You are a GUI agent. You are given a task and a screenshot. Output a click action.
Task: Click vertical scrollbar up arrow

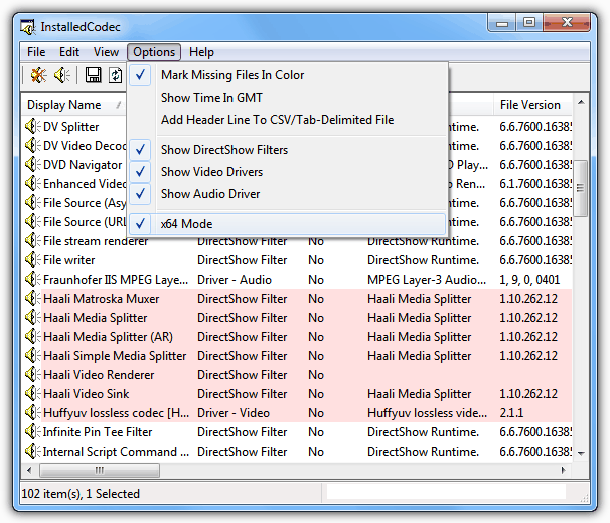tap(581, 102)
